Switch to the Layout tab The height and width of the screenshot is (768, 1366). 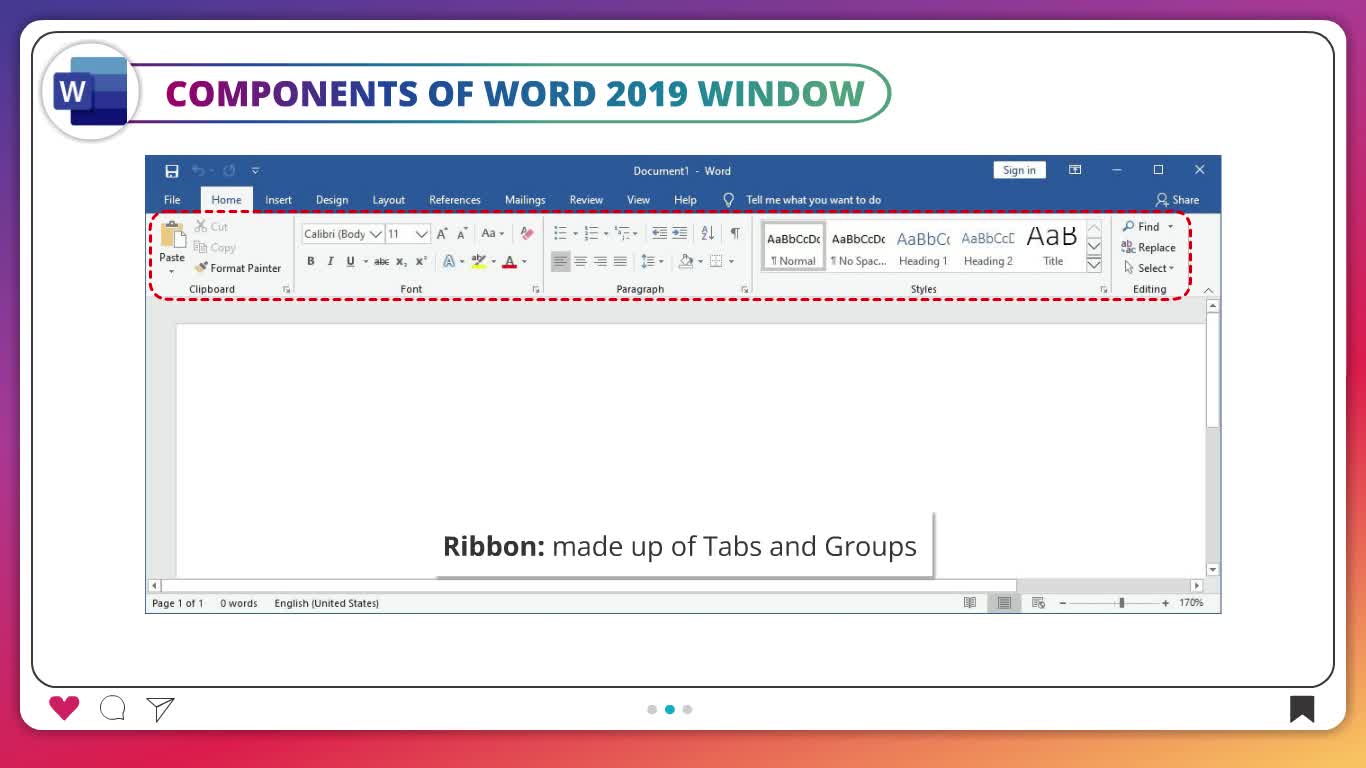[389, 200]
